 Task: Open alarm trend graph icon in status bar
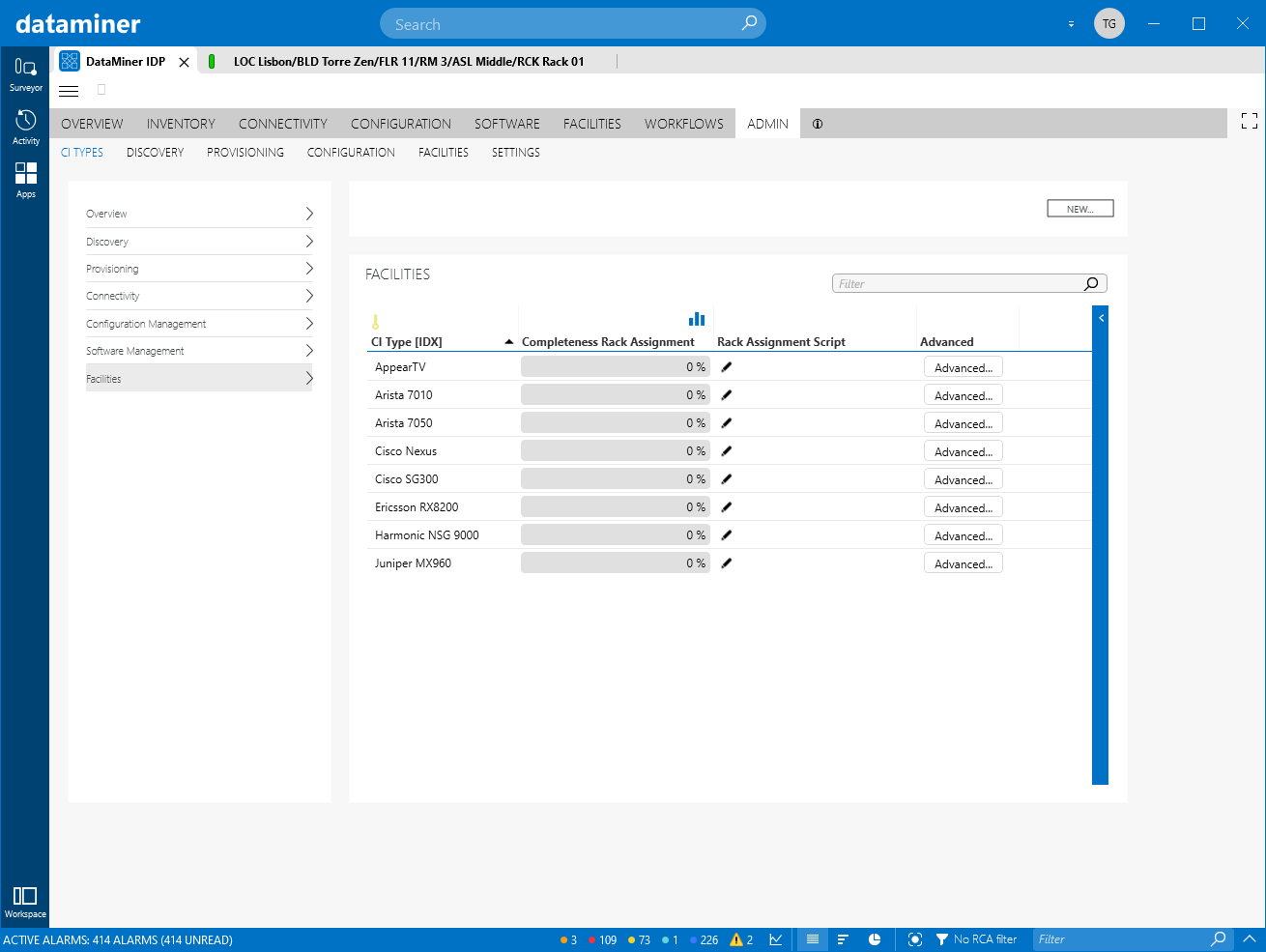(776, 939)
